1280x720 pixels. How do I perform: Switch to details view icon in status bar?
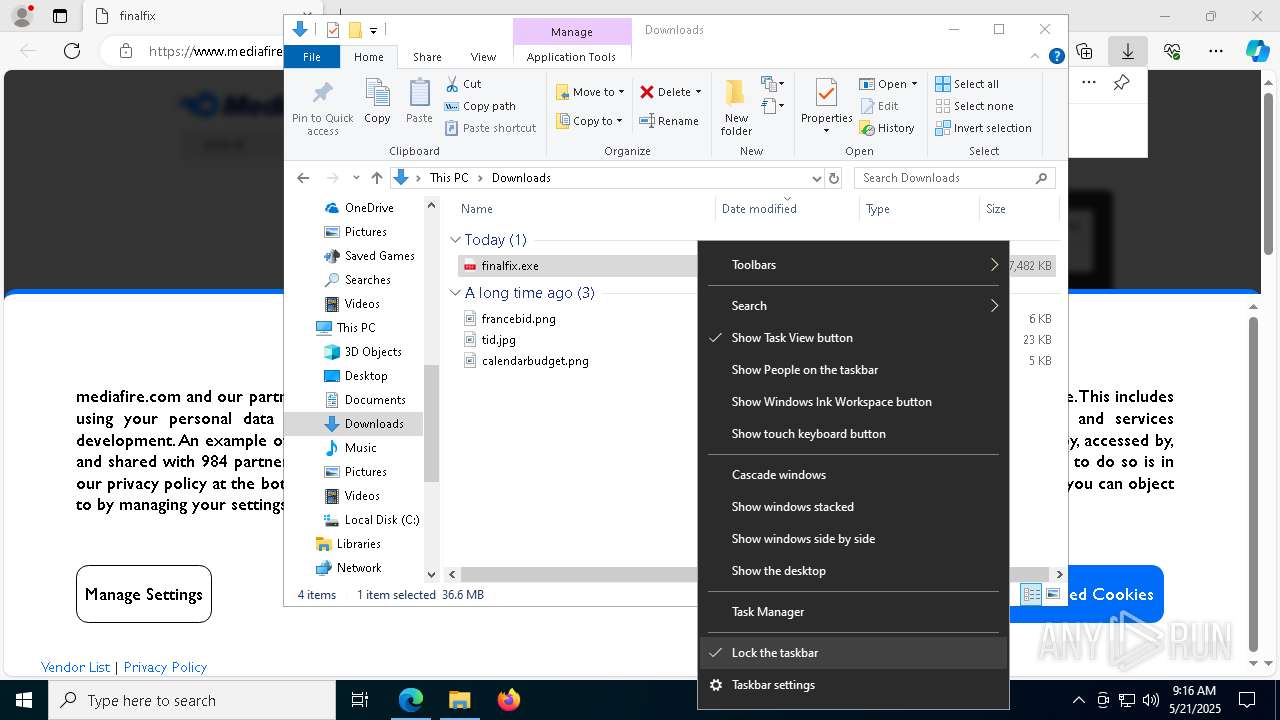[1031, 594]
